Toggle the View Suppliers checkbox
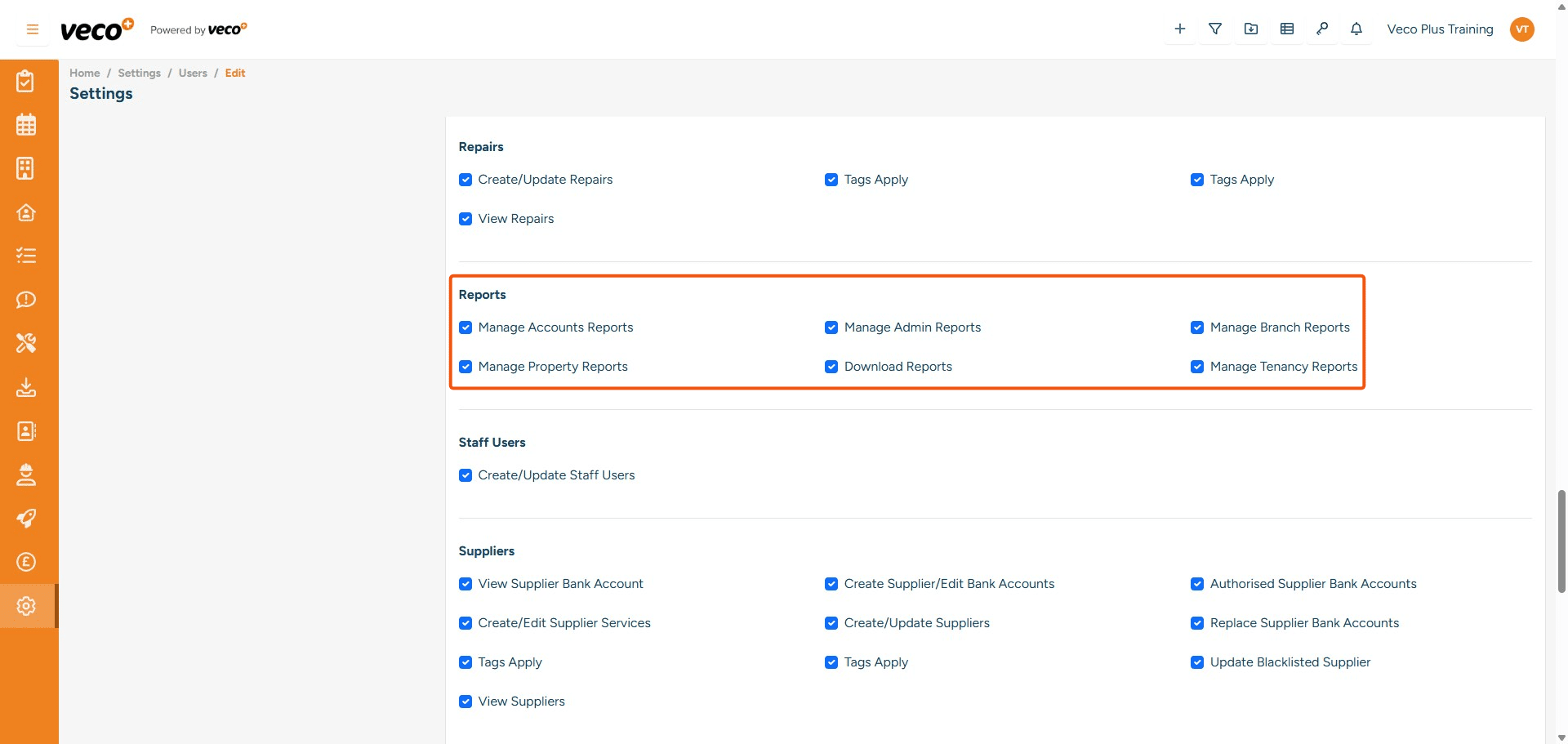 465,701
